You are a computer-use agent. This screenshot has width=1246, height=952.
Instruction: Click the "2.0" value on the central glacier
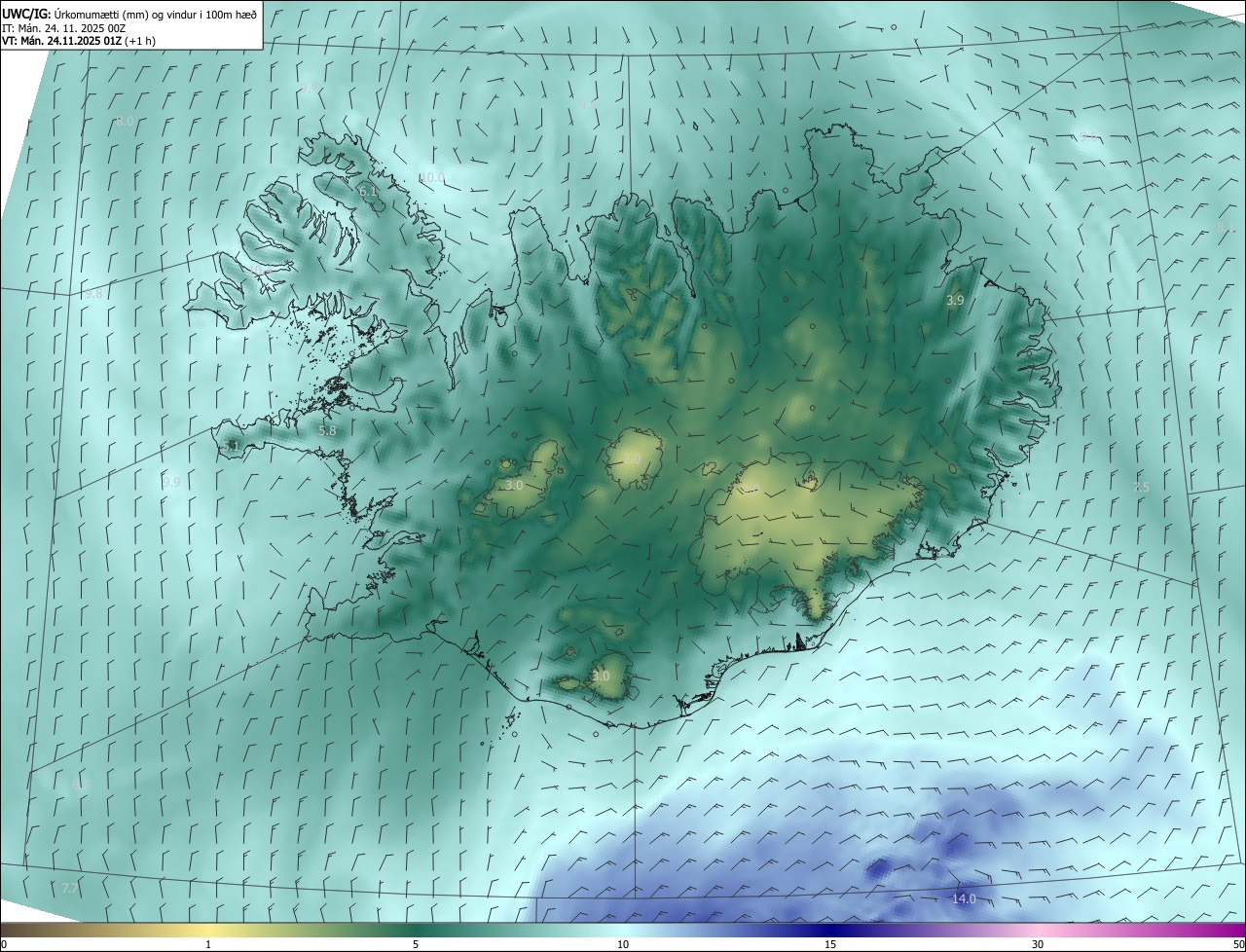click(x=632, y=459)
